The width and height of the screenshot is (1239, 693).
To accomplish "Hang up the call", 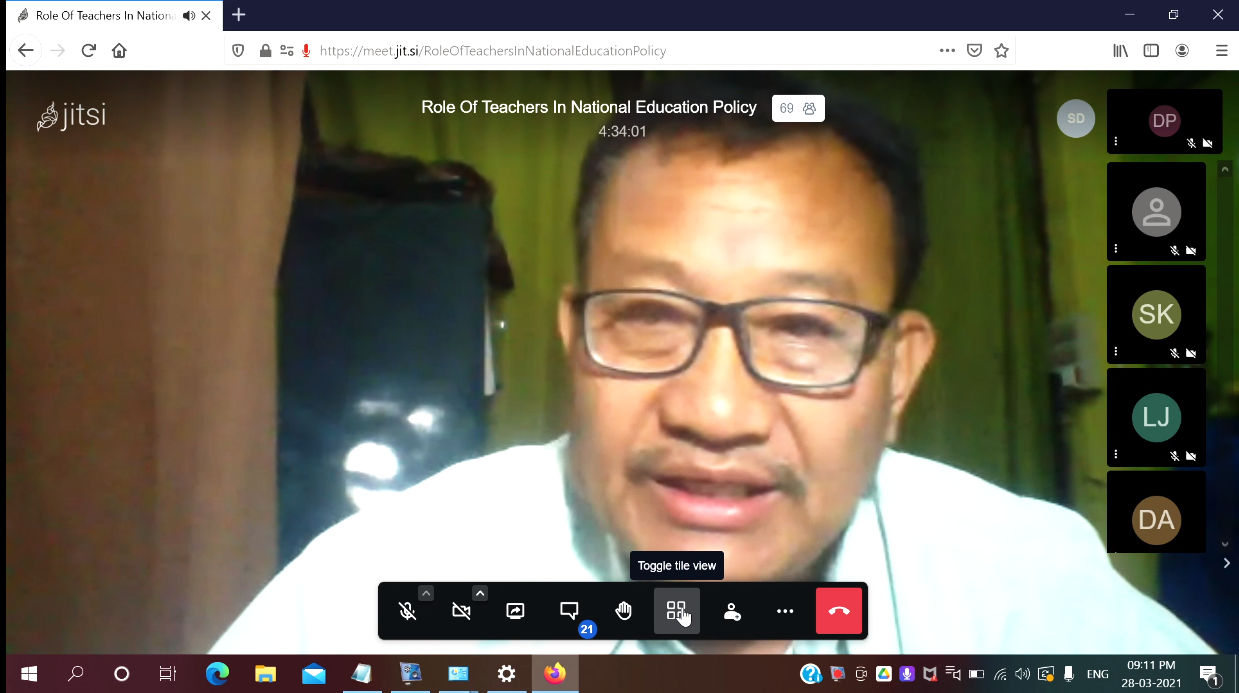I will click(839, 611).
